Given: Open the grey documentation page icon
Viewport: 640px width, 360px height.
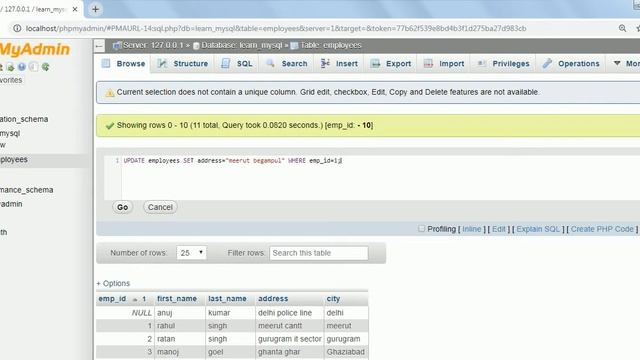Looking at the screenshot, I should coord(33,67).
